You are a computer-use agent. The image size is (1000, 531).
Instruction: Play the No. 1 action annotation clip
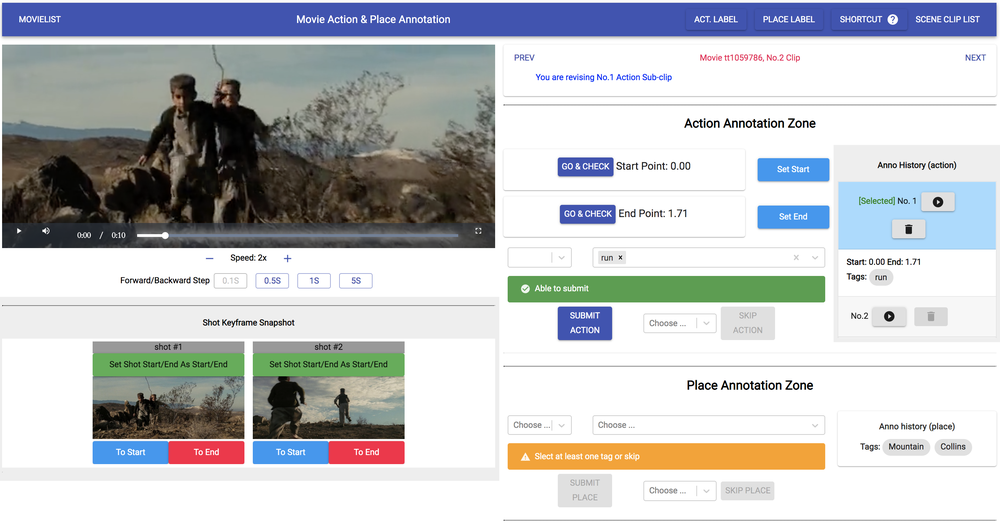[937, 202]
